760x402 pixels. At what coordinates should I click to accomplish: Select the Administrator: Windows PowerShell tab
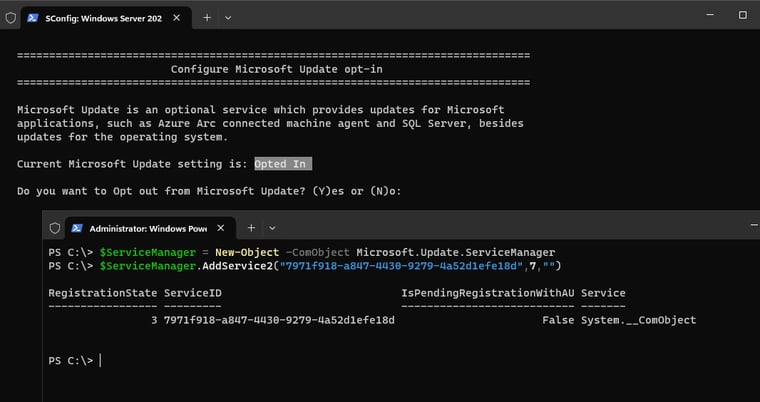point(148,228)
